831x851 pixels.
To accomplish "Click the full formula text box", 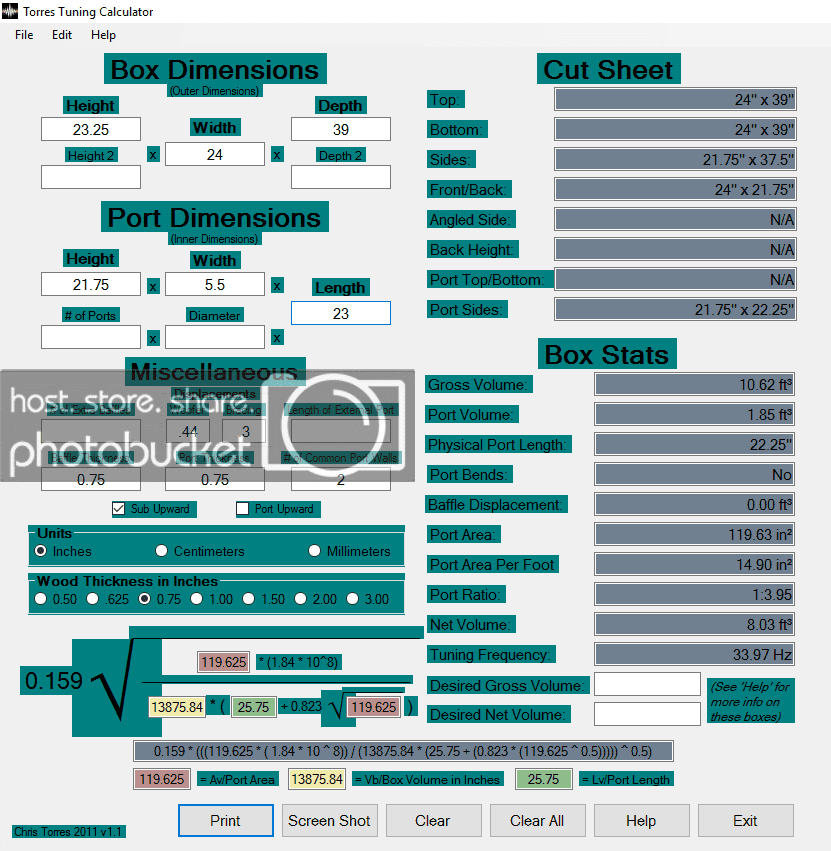I will click(x=403, y=751).
